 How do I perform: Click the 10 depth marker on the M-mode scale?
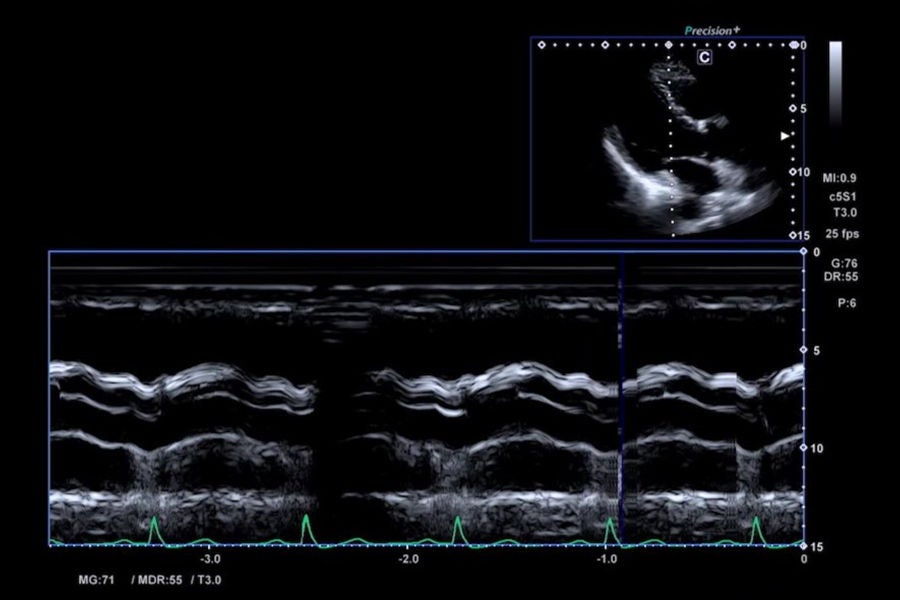click(x=817, y=448)
